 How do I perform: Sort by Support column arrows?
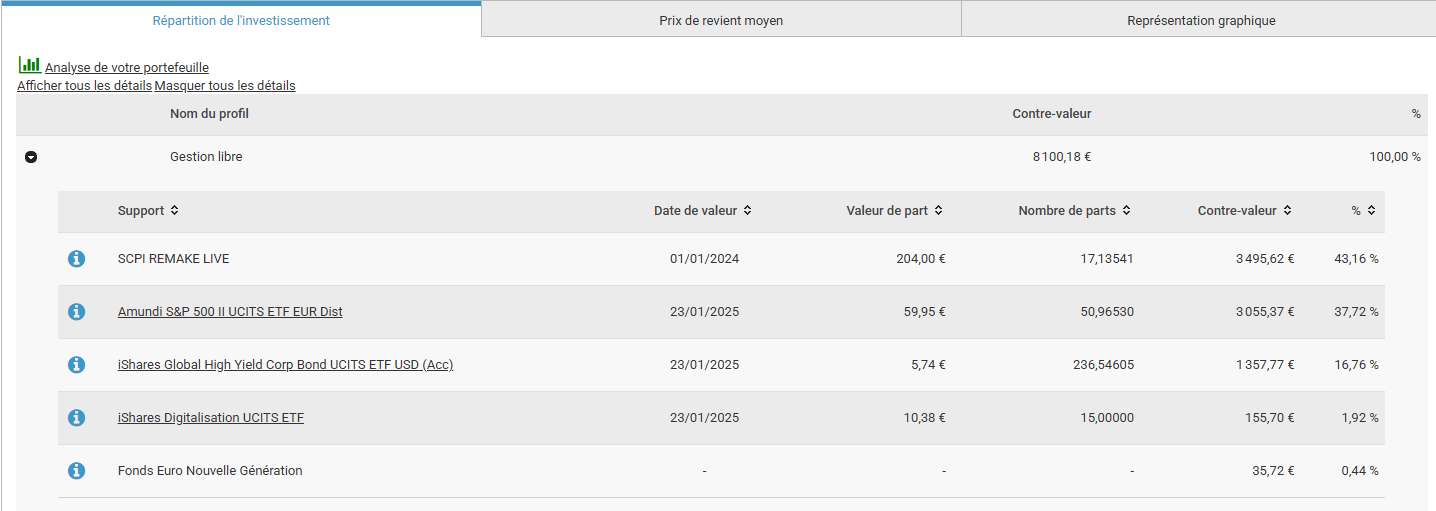pos(174,211)
